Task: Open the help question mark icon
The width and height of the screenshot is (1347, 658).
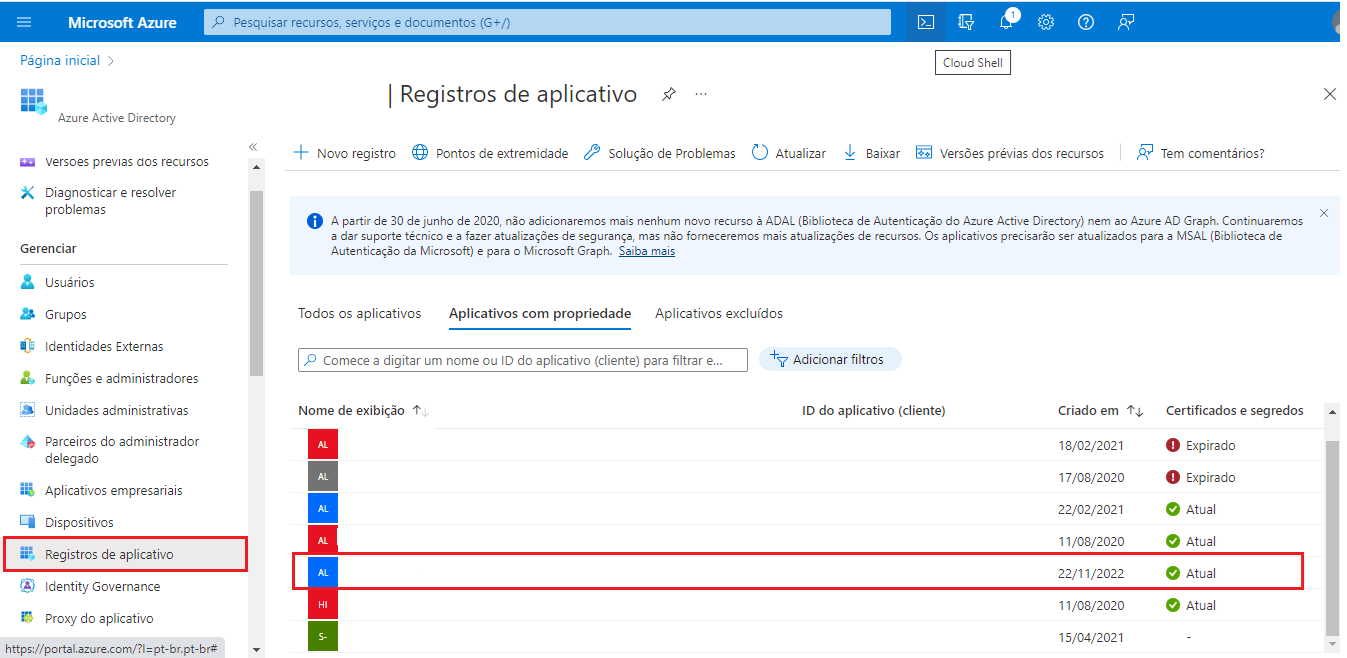Action: point(1086,22)
